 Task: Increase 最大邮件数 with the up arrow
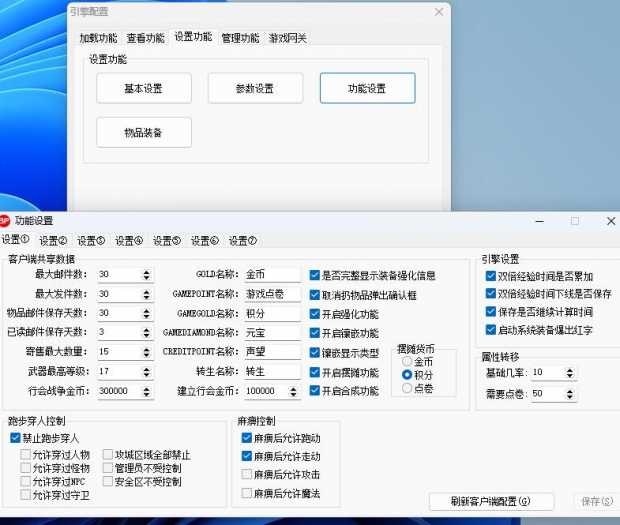coord(147,271)
